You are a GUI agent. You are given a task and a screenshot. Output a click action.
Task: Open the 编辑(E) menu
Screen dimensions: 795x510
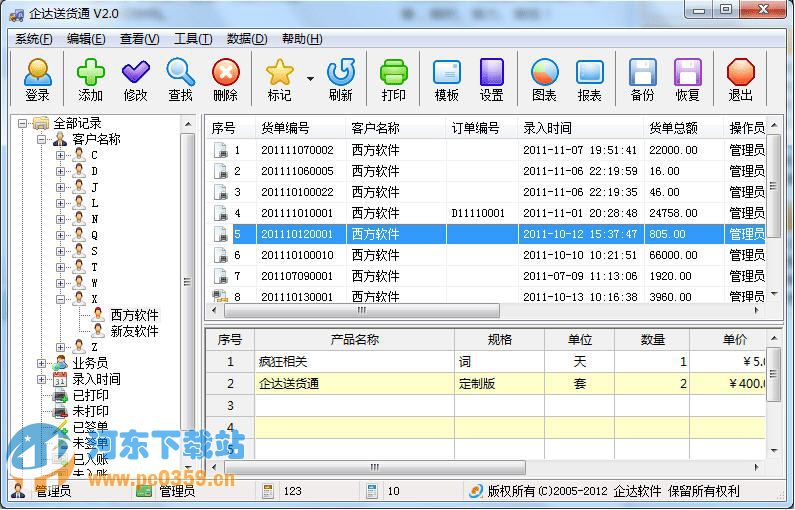pos(86,39)
